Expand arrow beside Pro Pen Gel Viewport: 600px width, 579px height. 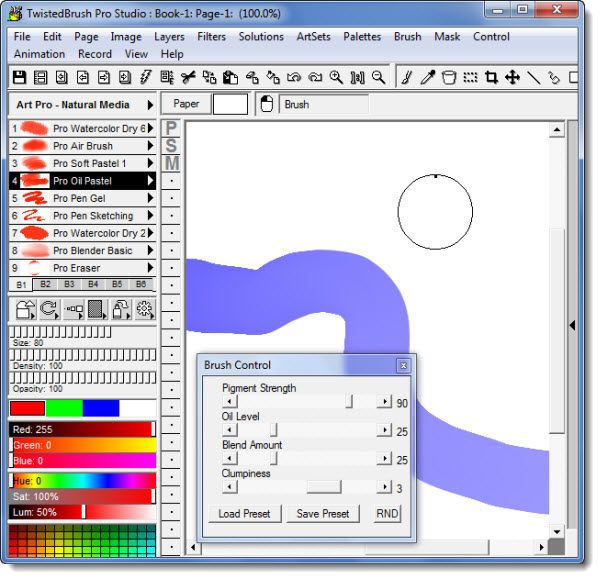pos(151,198)
